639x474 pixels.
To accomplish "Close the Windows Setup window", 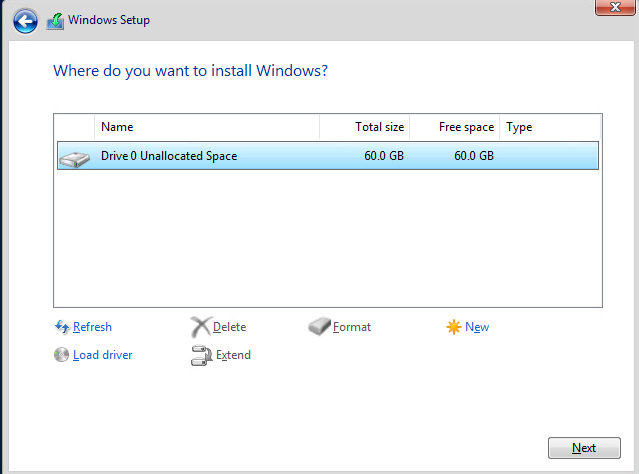I will pyautogui.click(x=615, y=7).
